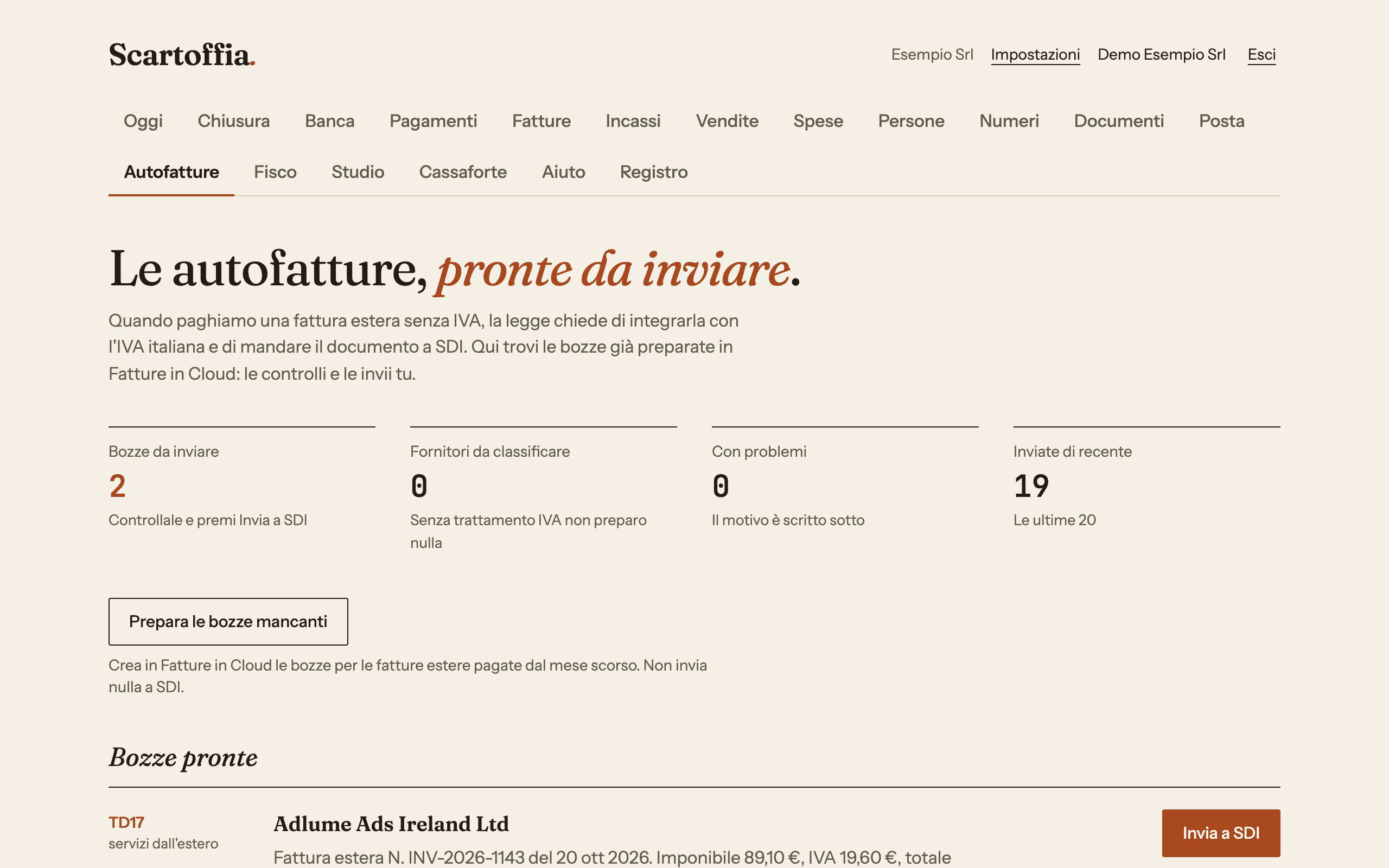Open the Oggi tab

pyautogui.click(x=143, y=121)
